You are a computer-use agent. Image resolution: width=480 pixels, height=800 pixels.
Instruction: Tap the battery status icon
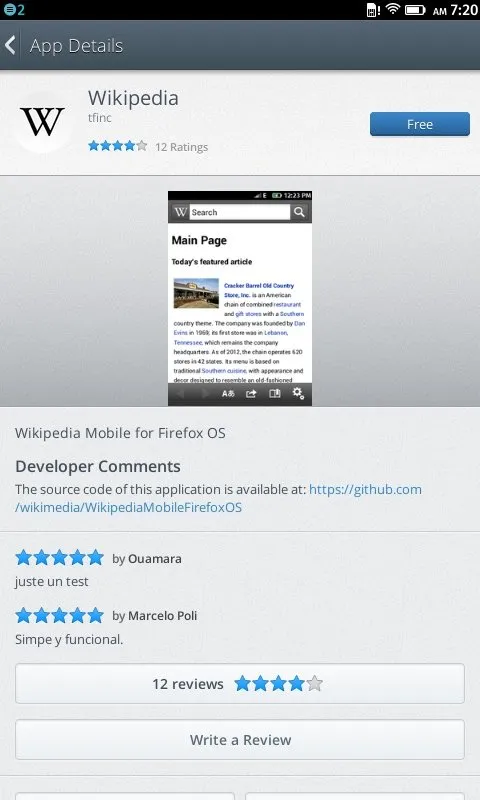[415, 10]
